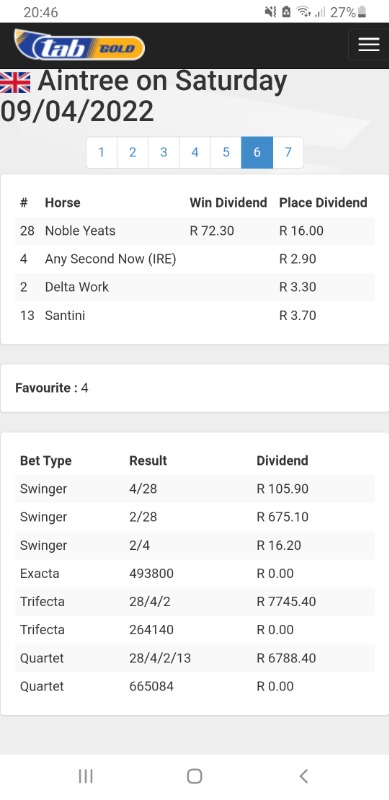
Task: Go to race 7 page
Action: (x=288, y=152)
